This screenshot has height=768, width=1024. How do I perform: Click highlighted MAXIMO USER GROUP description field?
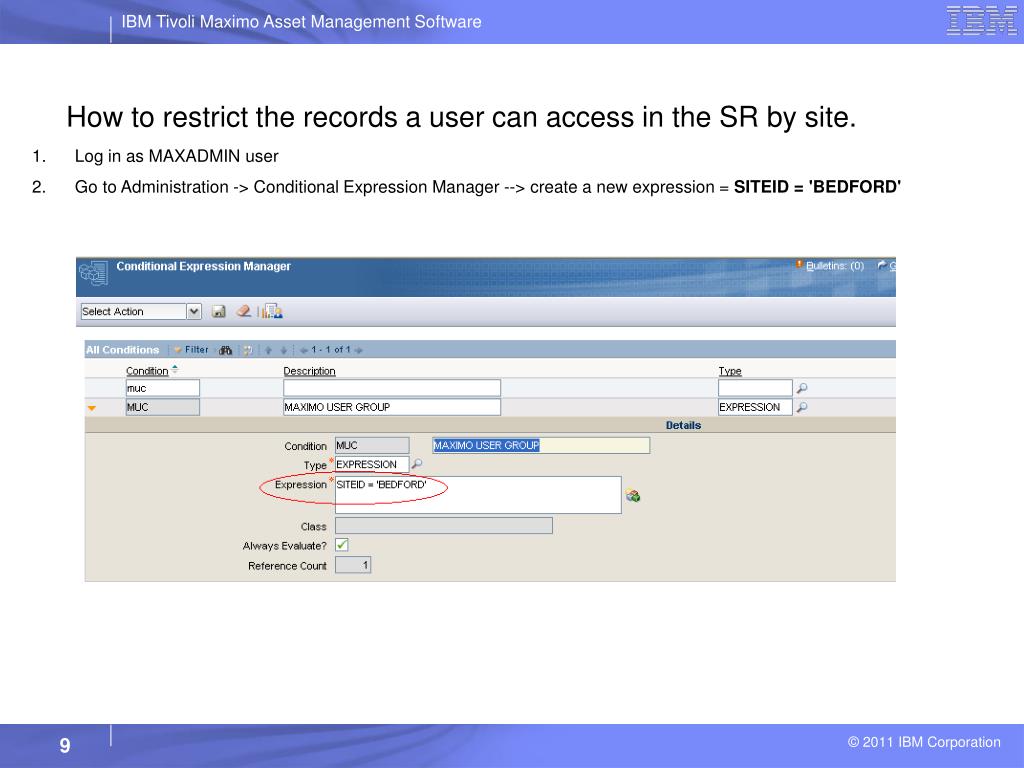[541, 445]
